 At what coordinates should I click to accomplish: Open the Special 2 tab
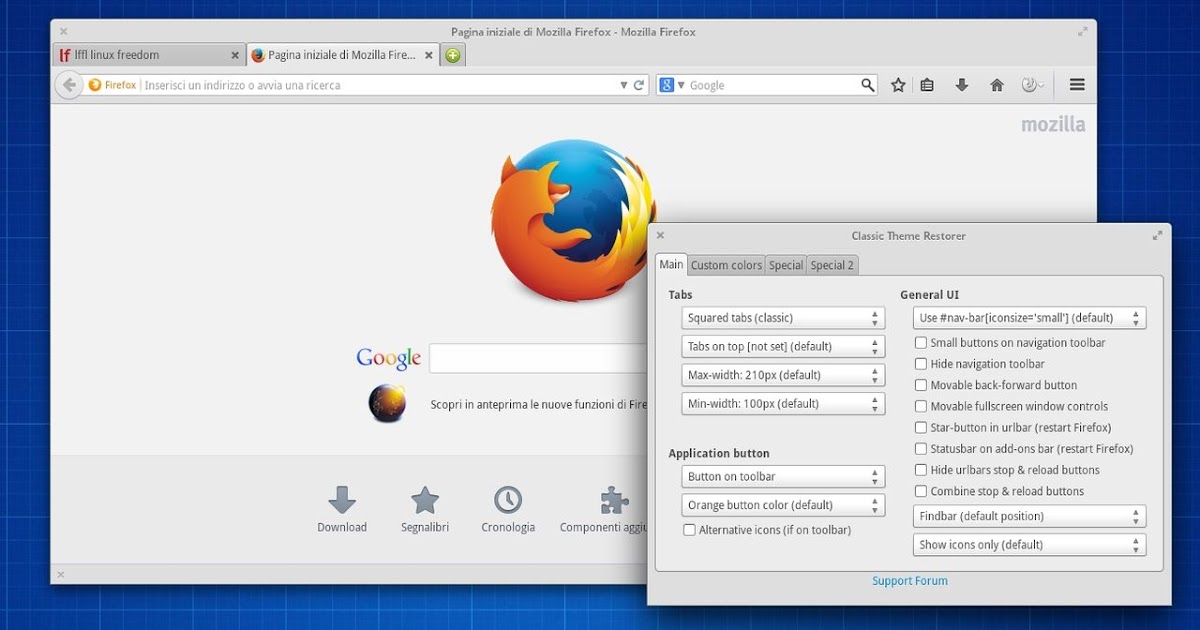pos(832,265)
